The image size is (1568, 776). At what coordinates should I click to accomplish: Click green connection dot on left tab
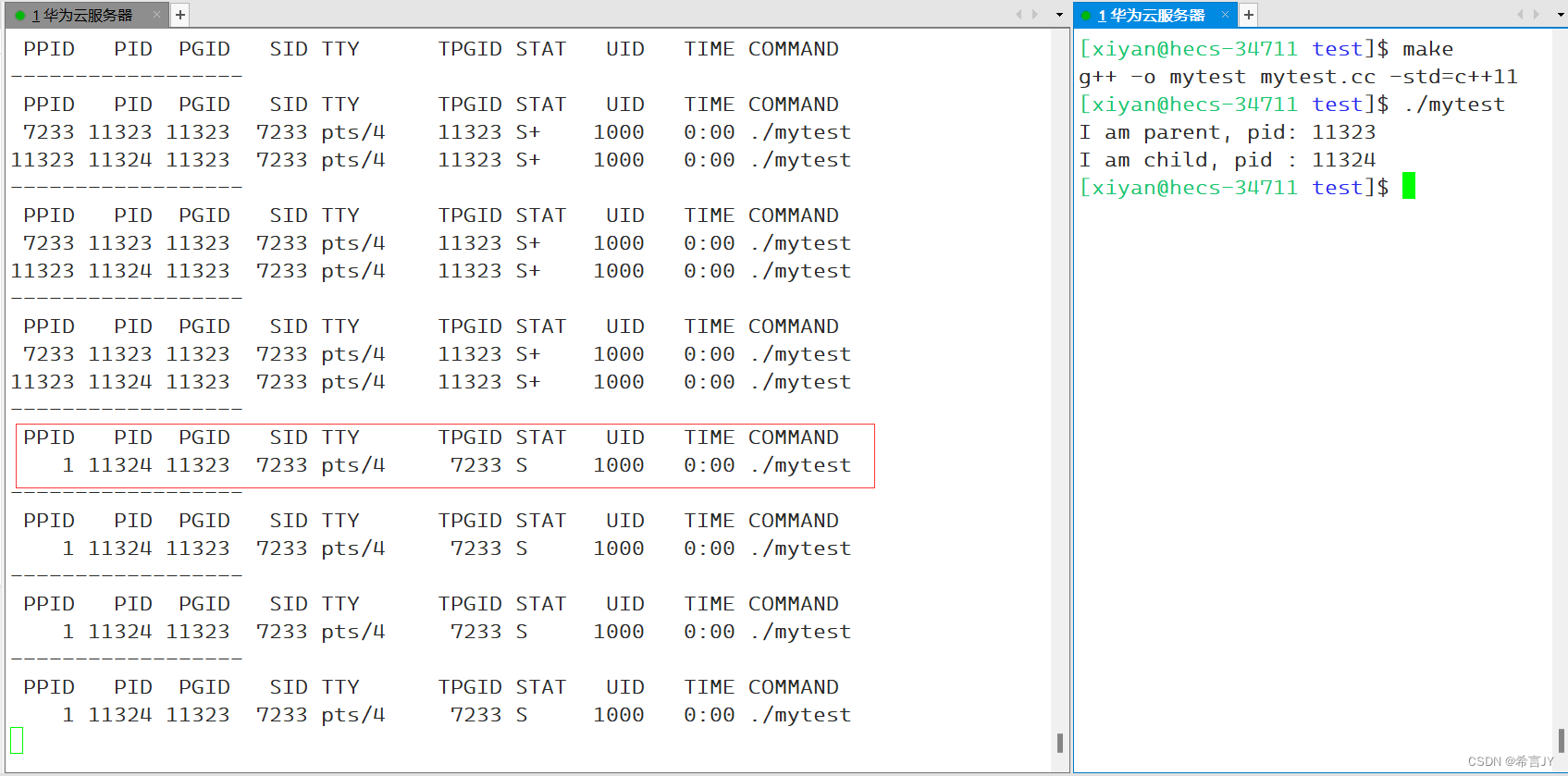[20, 16]
